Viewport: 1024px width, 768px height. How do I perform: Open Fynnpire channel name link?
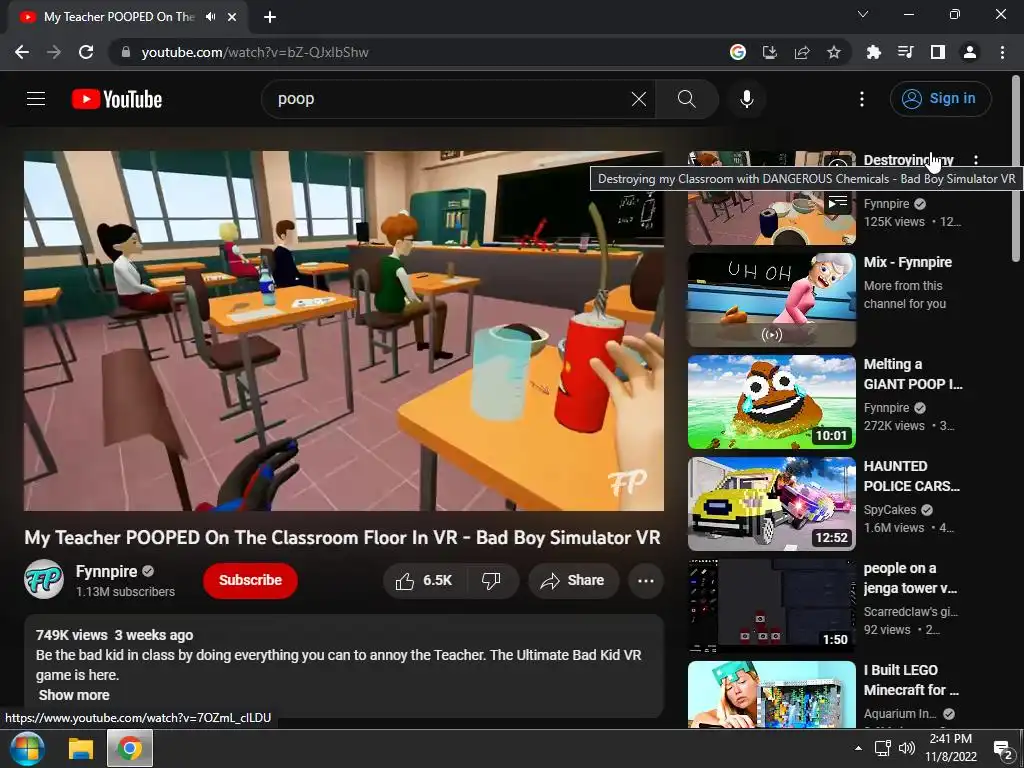(x=106, y=571)
